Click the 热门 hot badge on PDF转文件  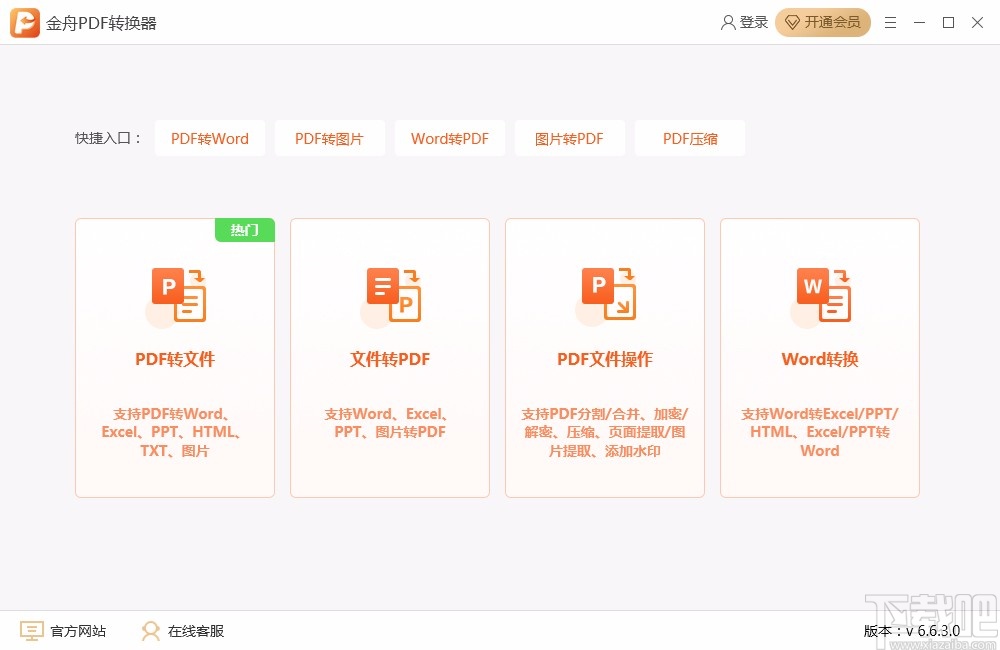245,230
